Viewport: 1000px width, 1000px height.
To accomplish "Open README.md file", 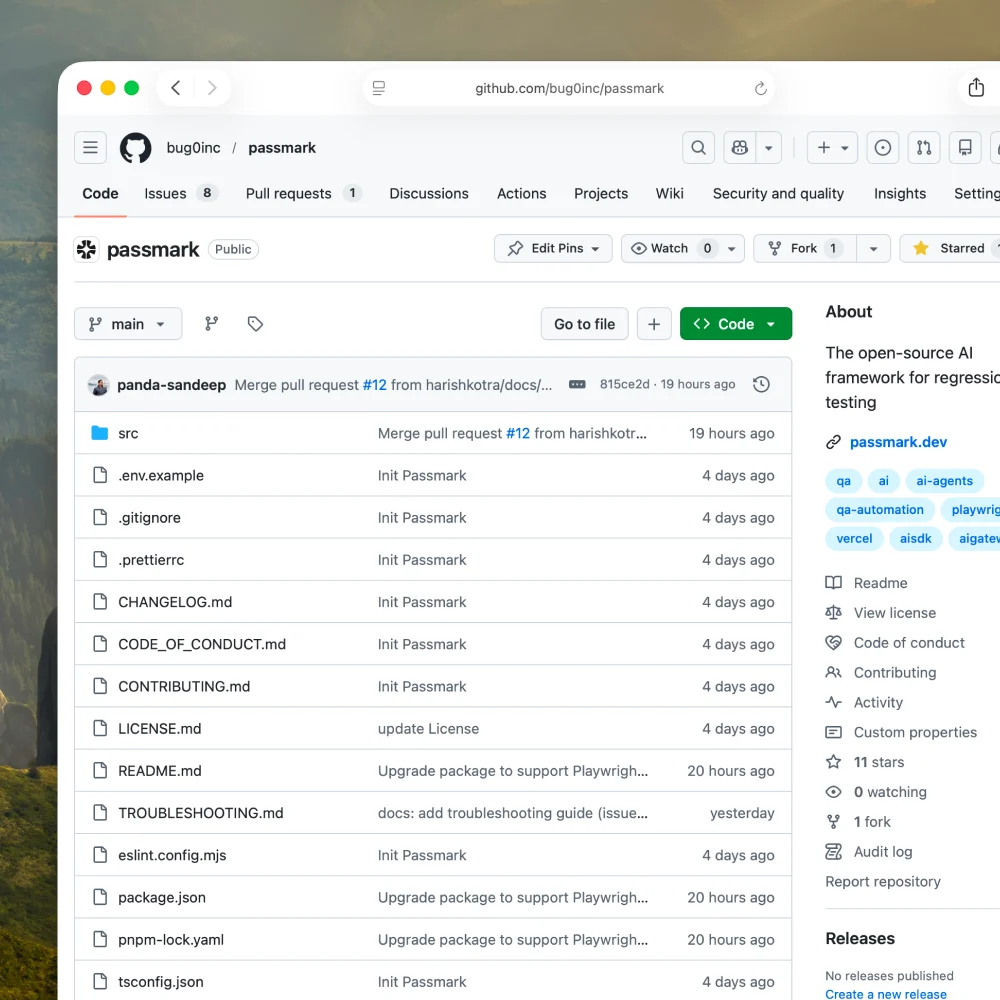I will click(x=159, y=770).
